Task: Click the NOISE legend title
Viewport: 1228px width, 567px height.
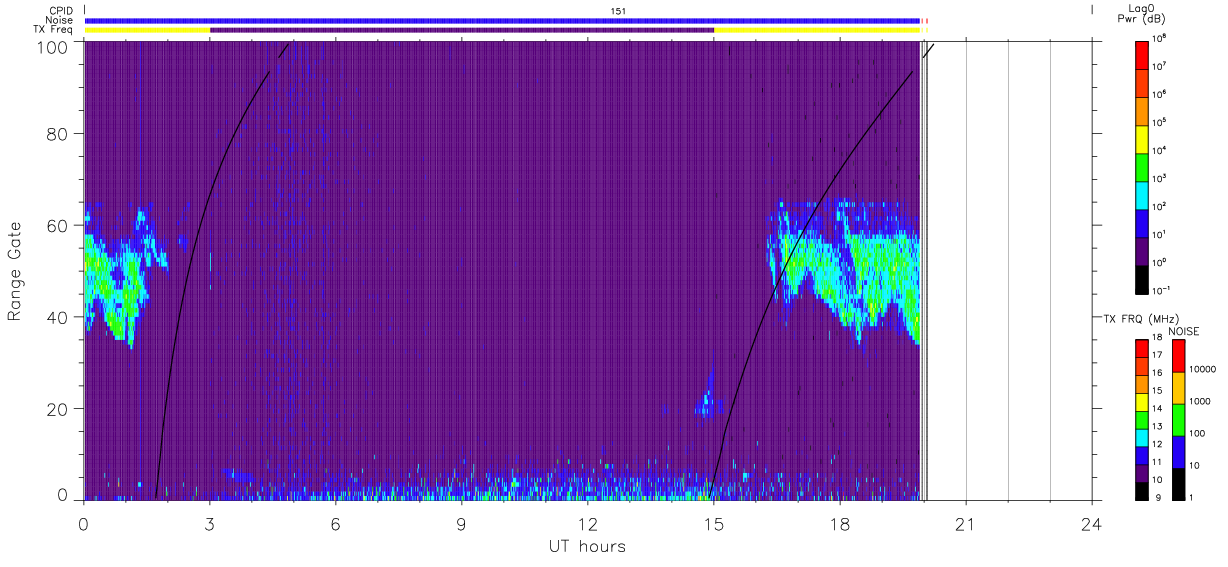Action: point(1184,330)
